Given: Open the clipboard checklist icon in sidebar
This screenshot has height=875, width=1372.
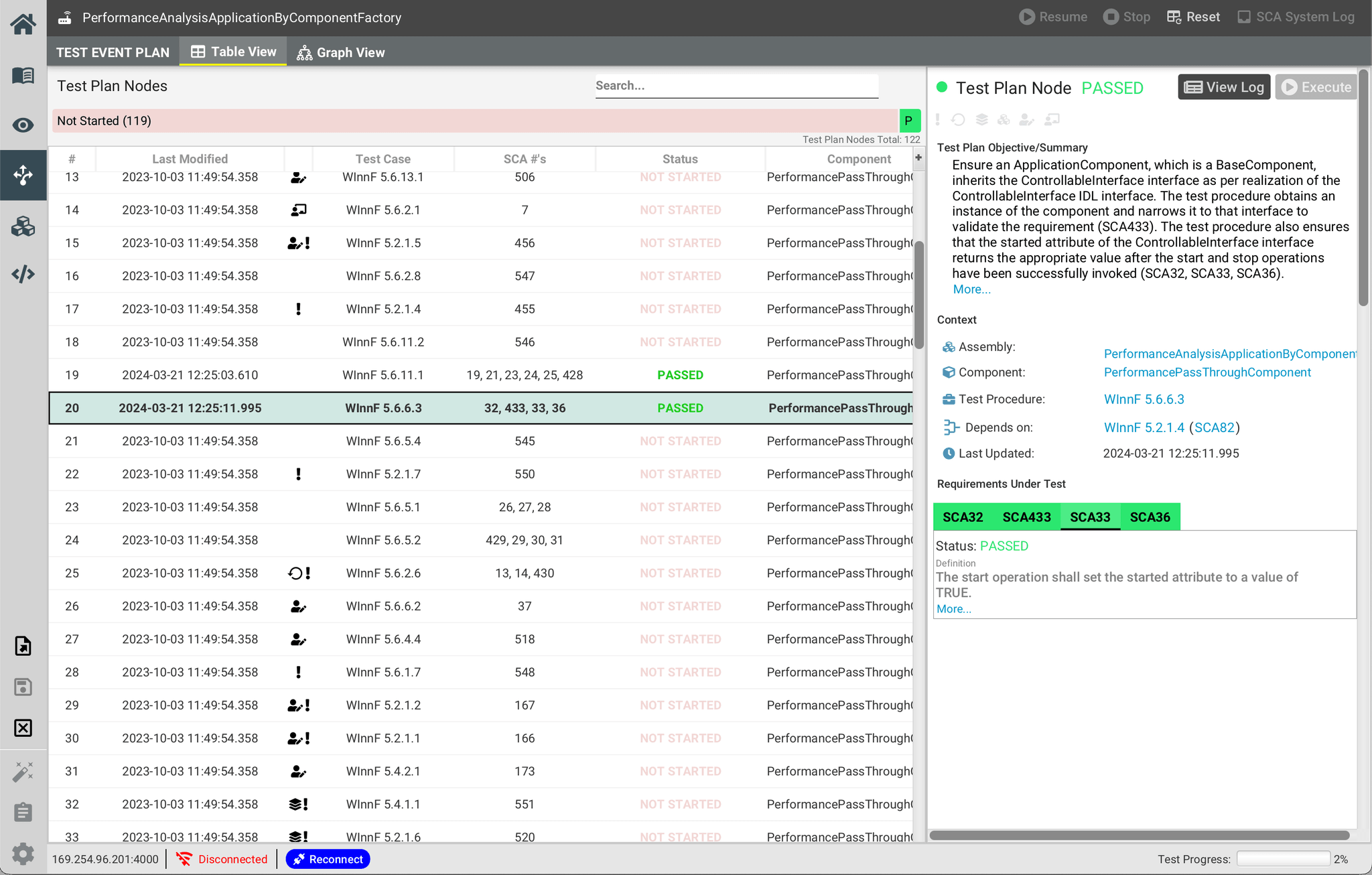Looking at the screenshot, I should (x=23, y=812).
